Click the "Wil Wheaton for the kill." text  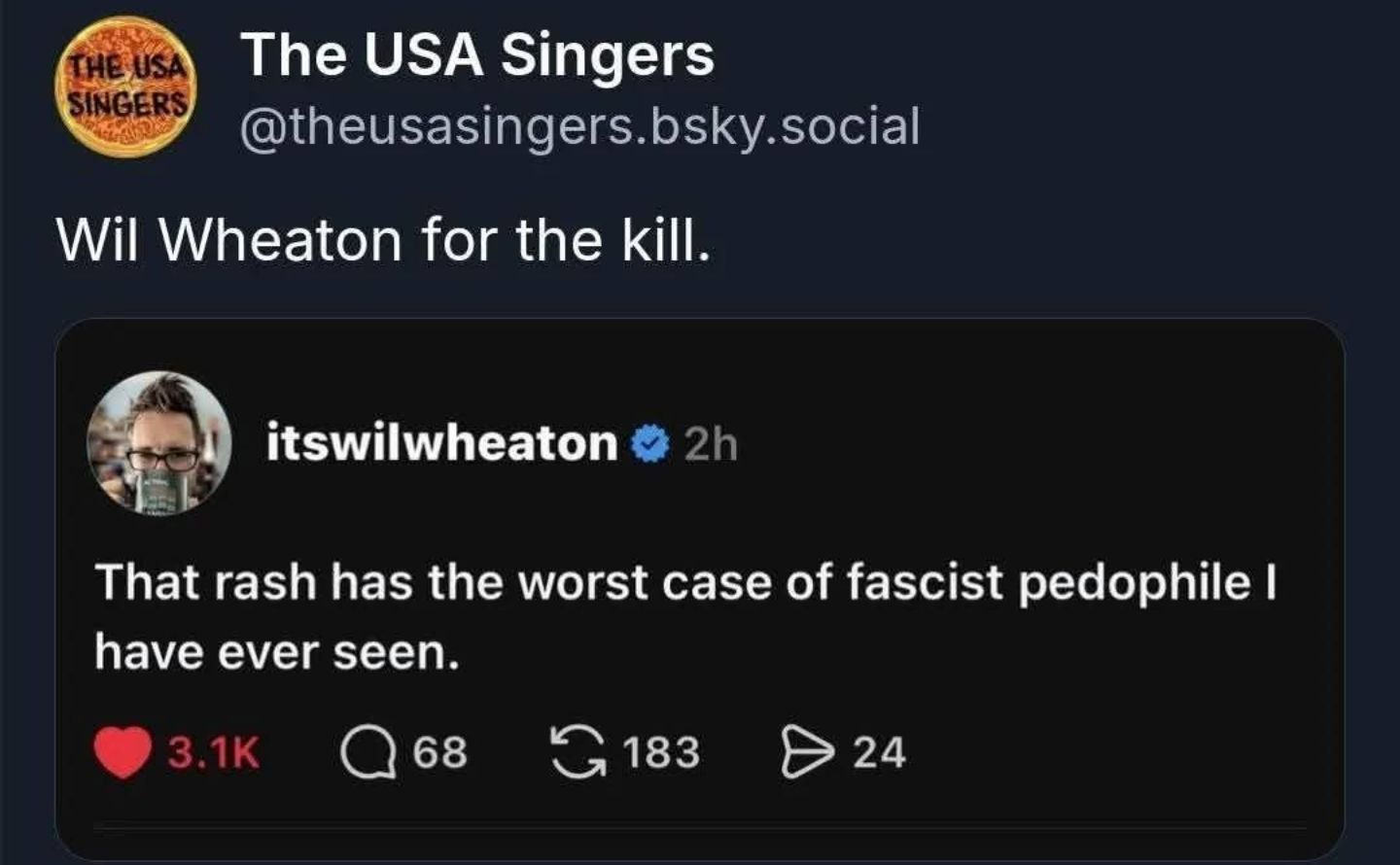384,240
